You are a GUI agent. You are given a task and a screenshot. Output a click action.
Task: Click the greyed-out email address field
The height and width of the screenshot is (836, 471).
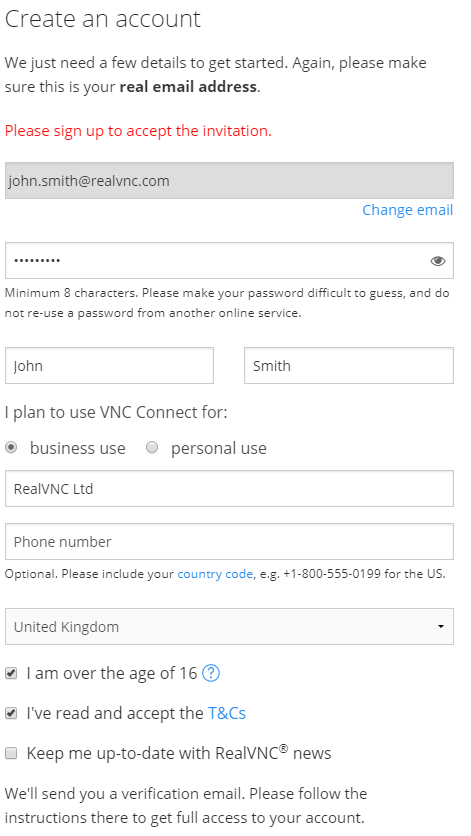coord(229,181)
